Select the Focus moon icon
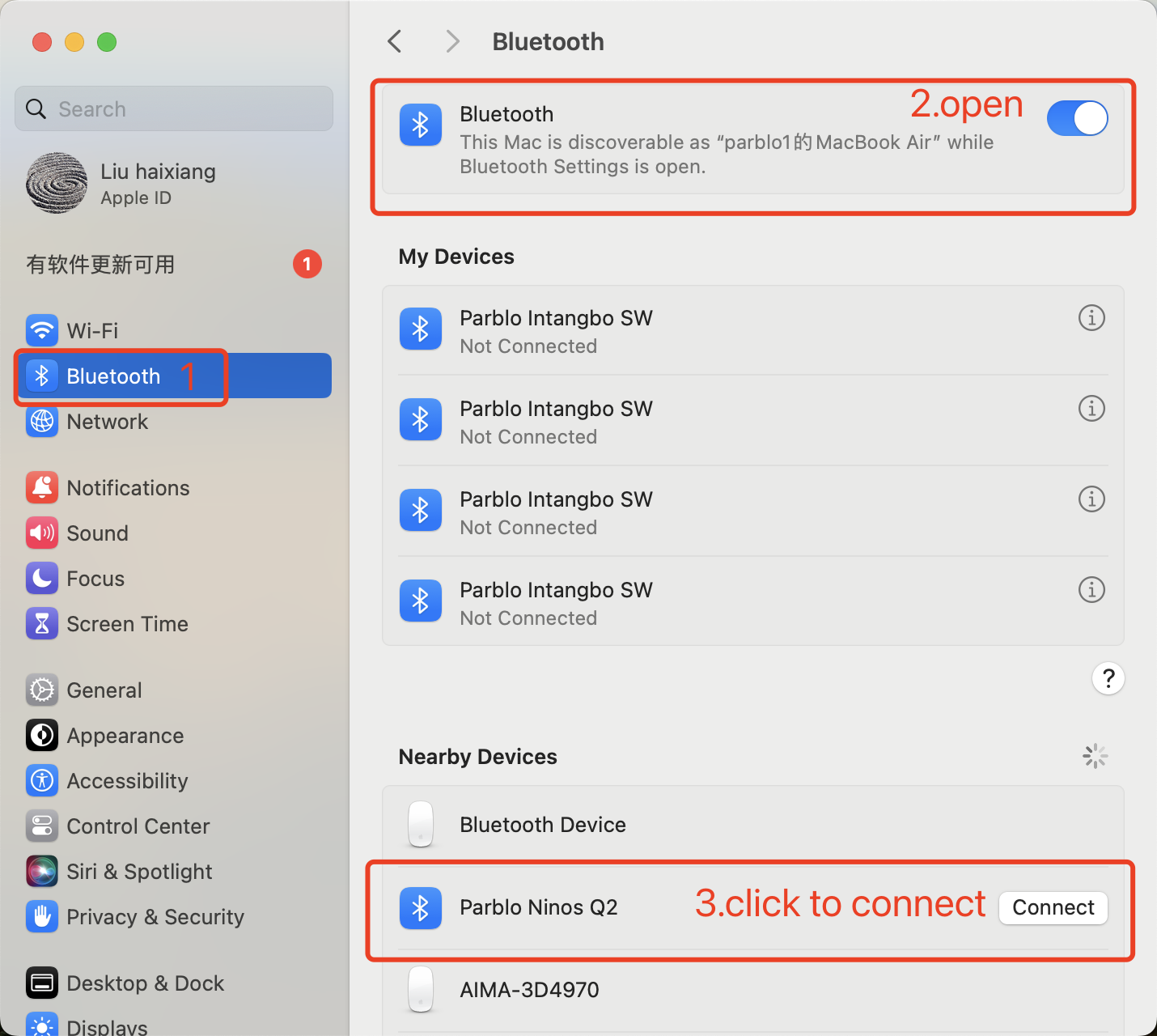 42,578
